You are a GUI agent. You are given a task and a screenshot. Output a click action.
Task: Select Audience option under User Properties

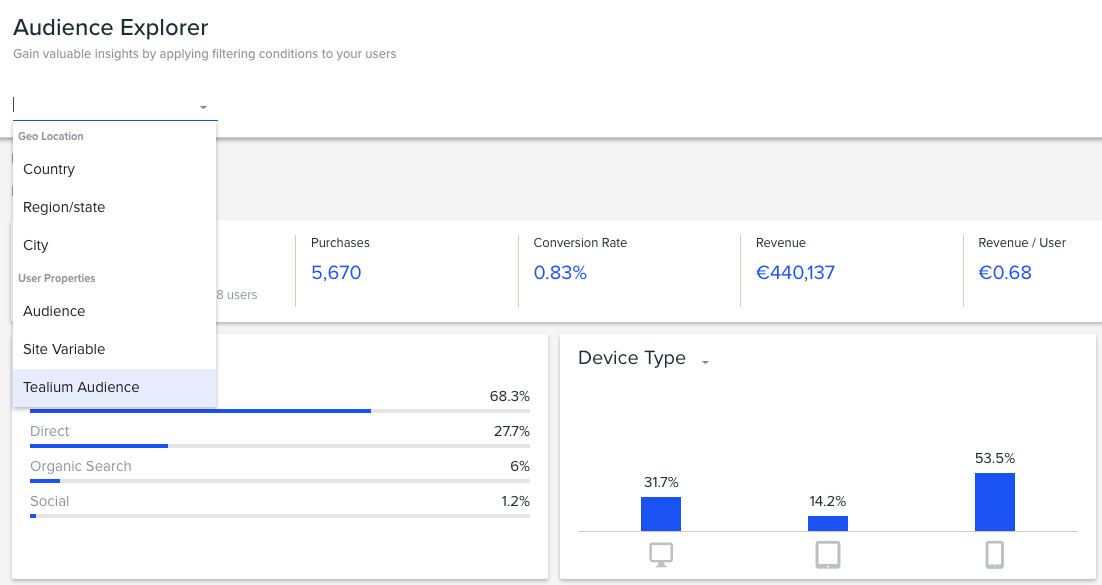54,311
